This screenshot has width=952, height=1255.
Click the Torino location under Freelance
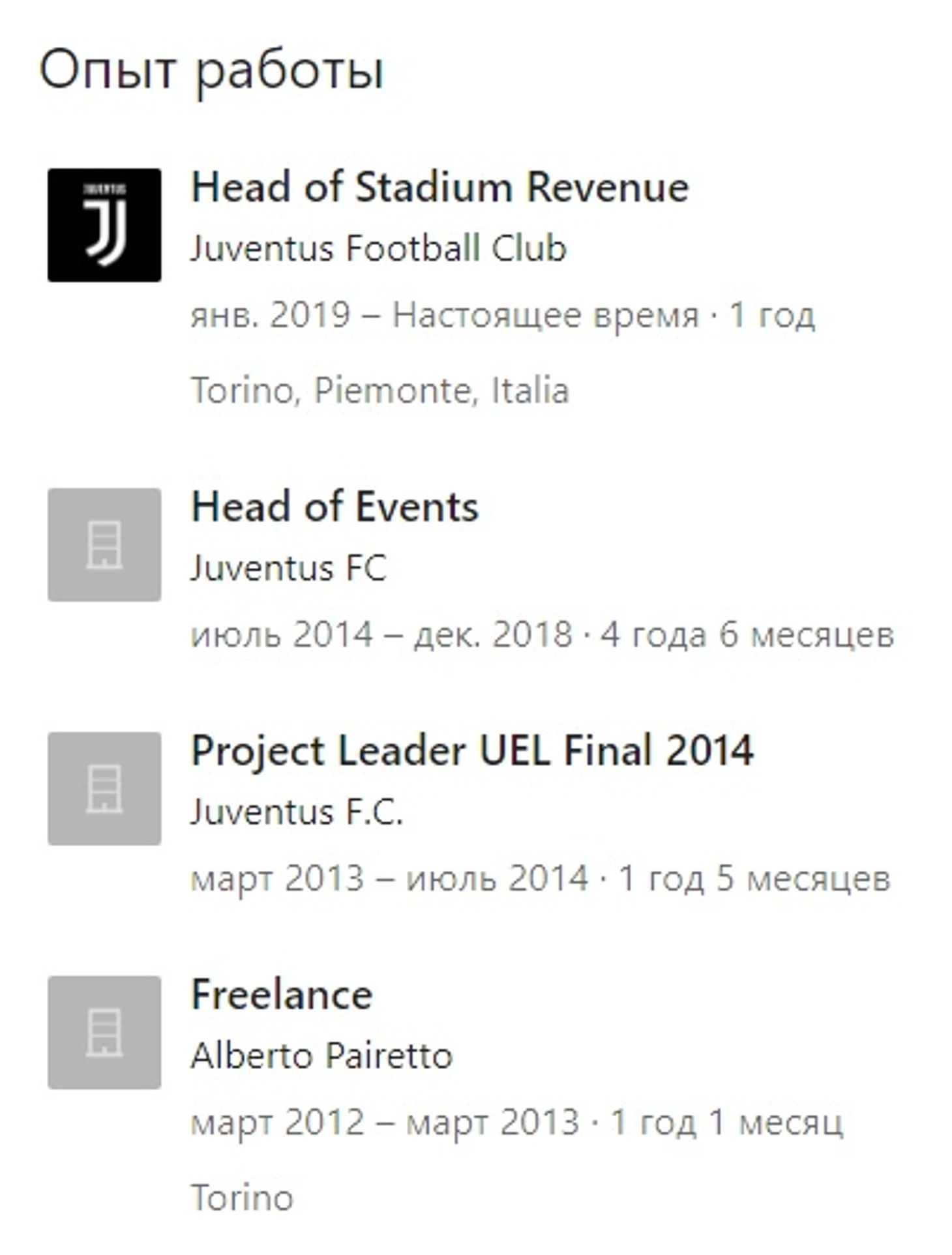coord(242,1197)
